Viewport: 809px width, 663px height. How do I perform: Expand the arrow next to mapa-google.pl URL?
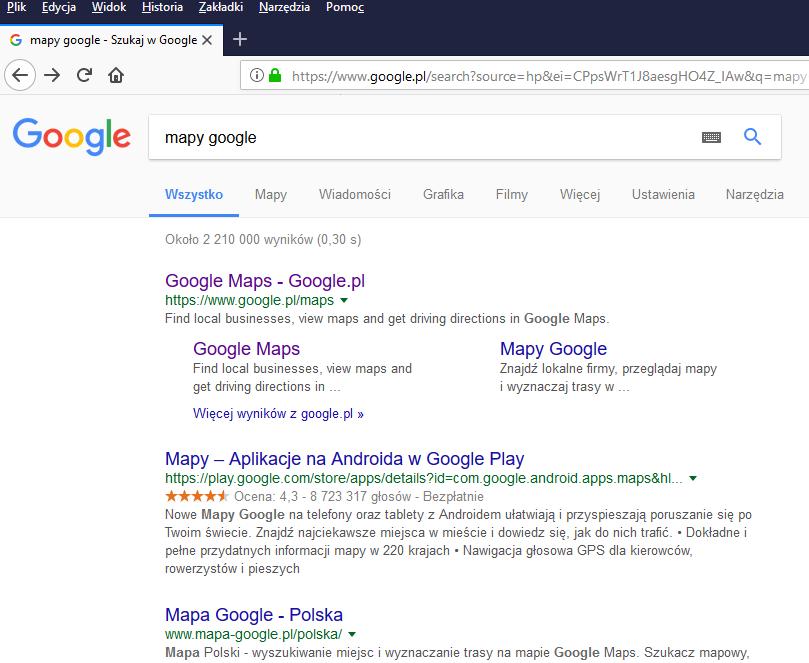click(352, 634)
